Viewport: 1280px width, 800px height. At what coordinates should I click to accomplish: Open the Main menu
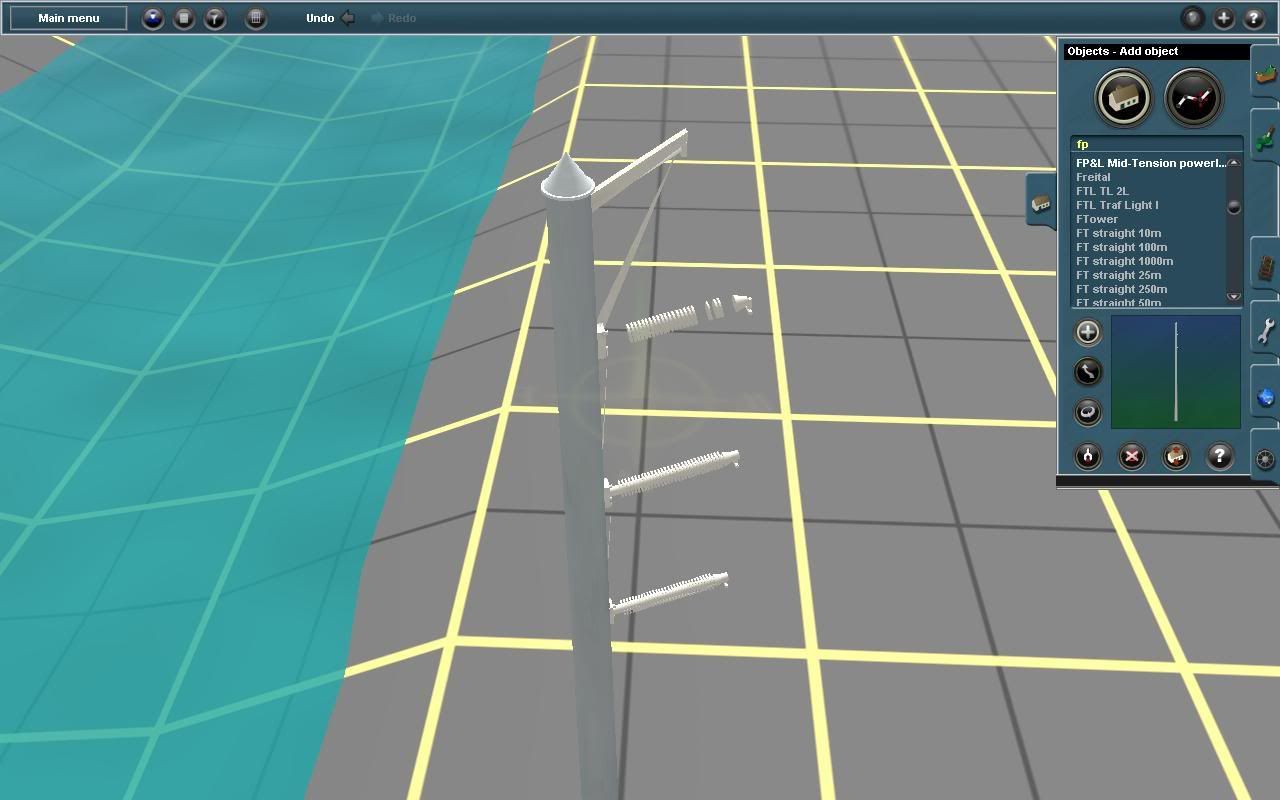69,18
